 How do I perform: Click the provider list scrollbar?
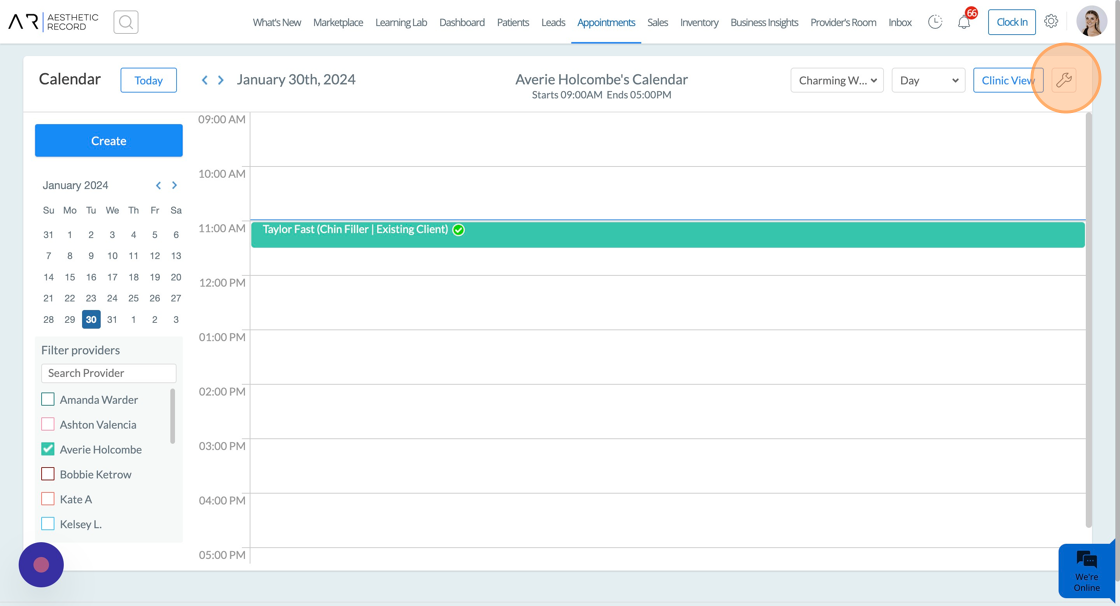[x=172, y=416]
